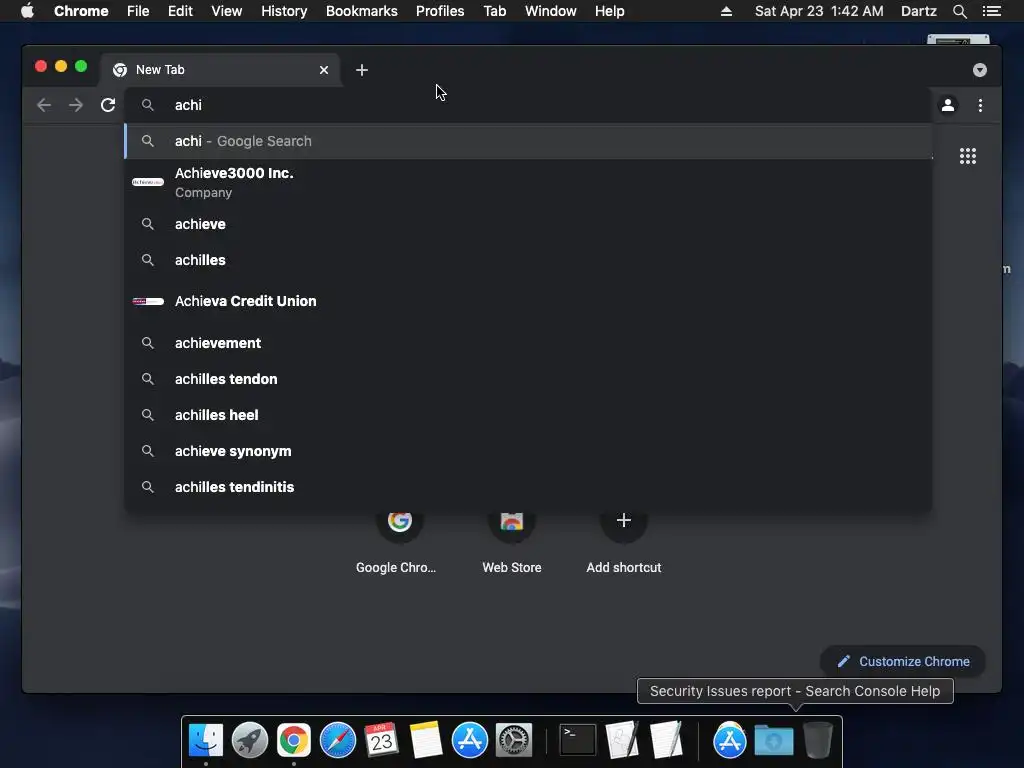Open Spotlight search in menu bar
This screenshot has height=768, width=1024.
[959, 11]
